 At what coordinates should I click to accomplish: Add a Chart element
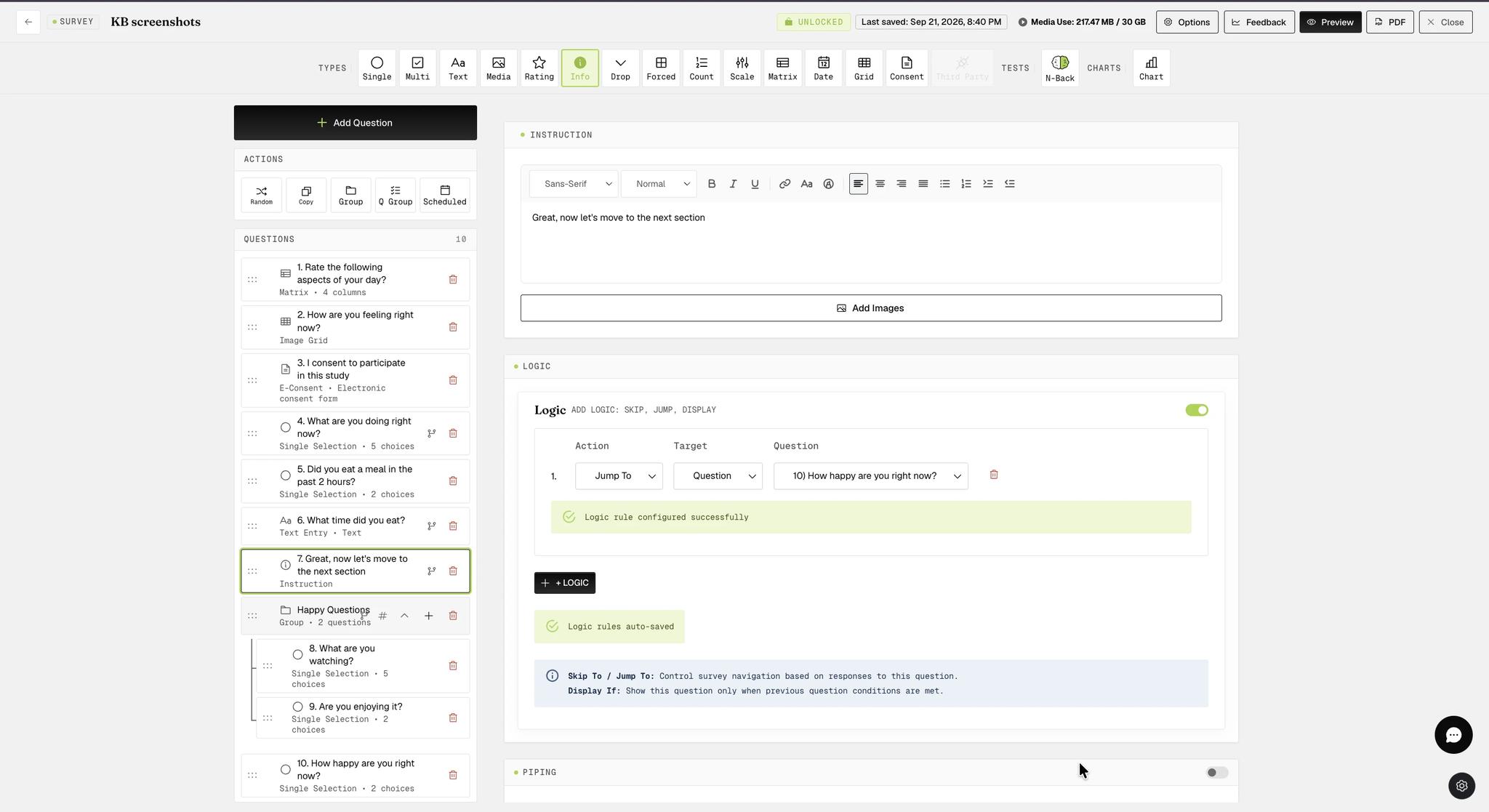point(1151,68)
